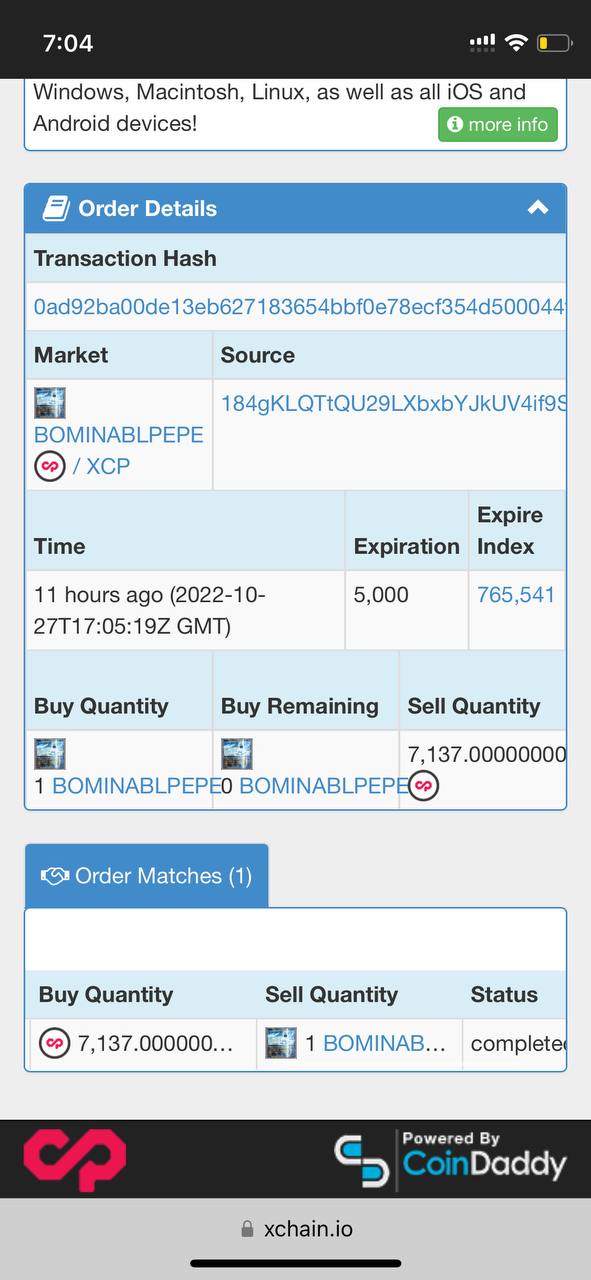Open BOMINAB... link in match row
The width and height of the screenshot is (591, 1280).
click(x=384, y=1044)
